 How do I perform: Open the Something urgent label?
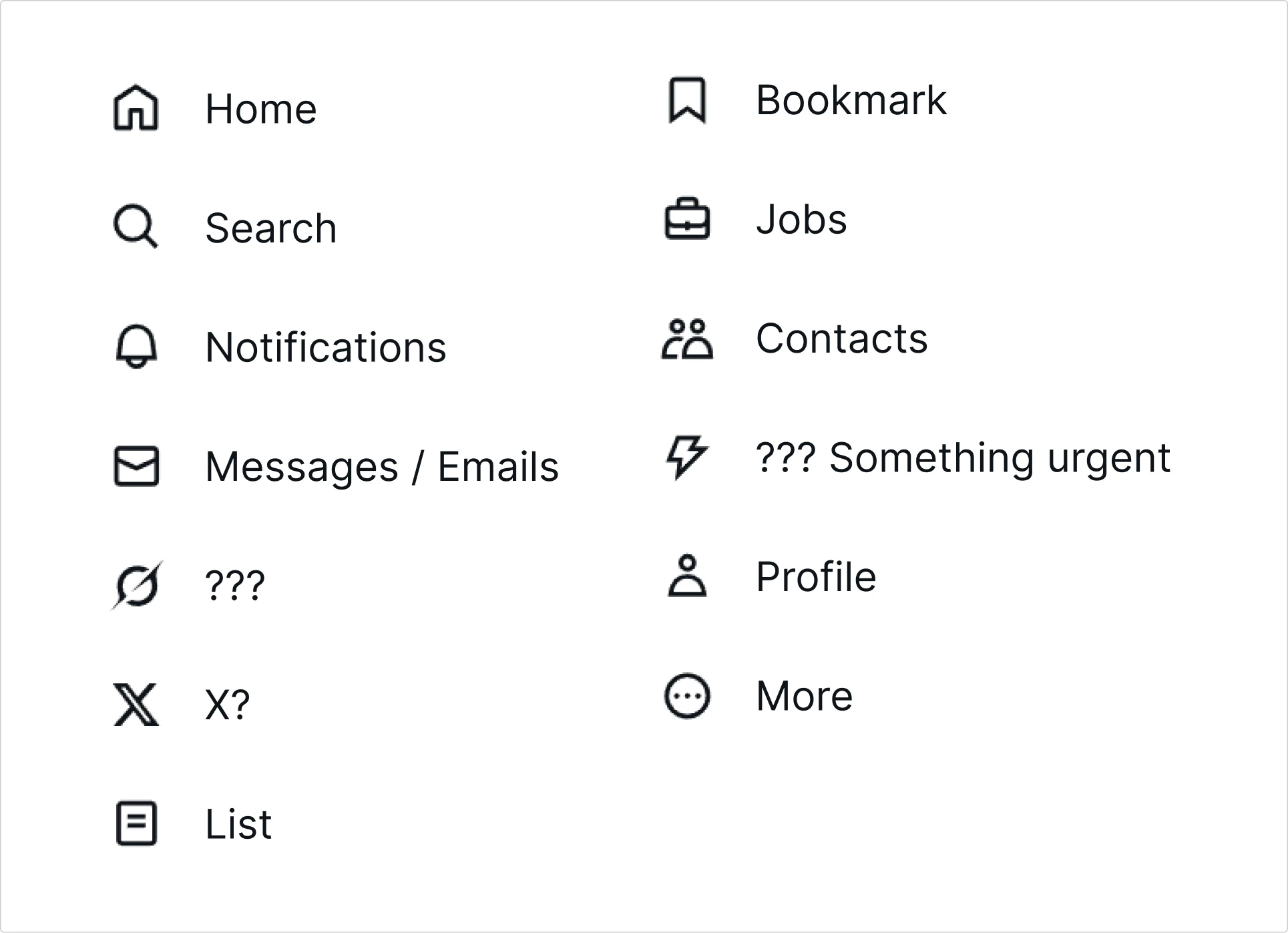[1000, 458]
